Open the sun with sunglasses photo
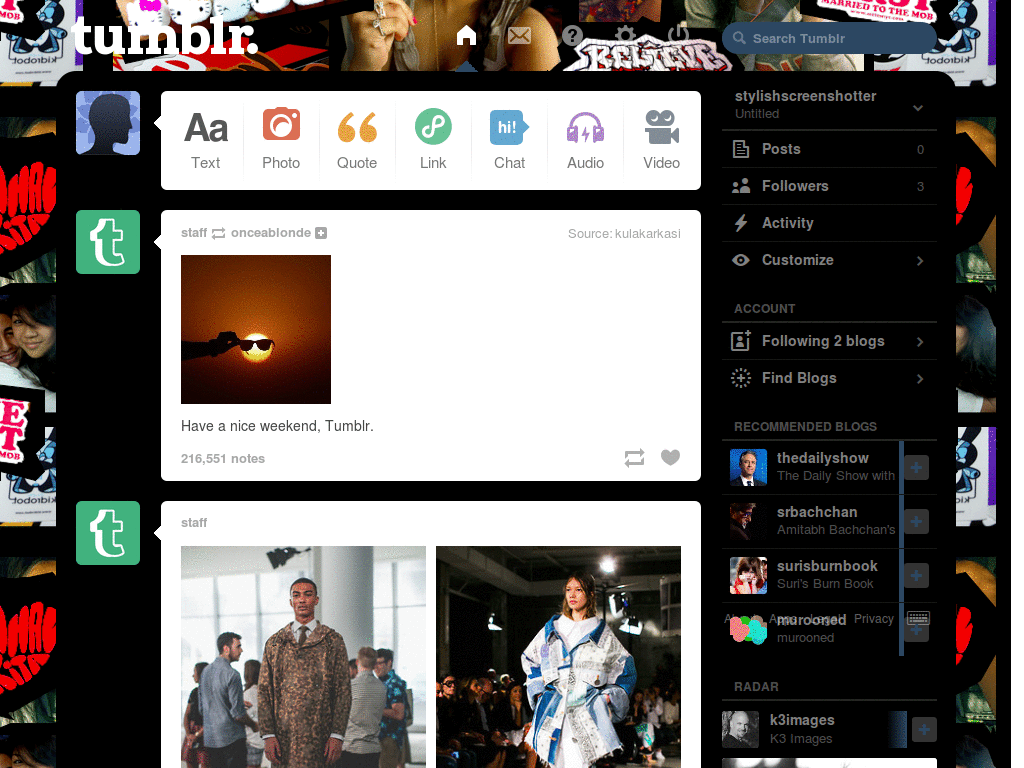This screenshot has height=768, width=1024. click(x=256, y=329)
